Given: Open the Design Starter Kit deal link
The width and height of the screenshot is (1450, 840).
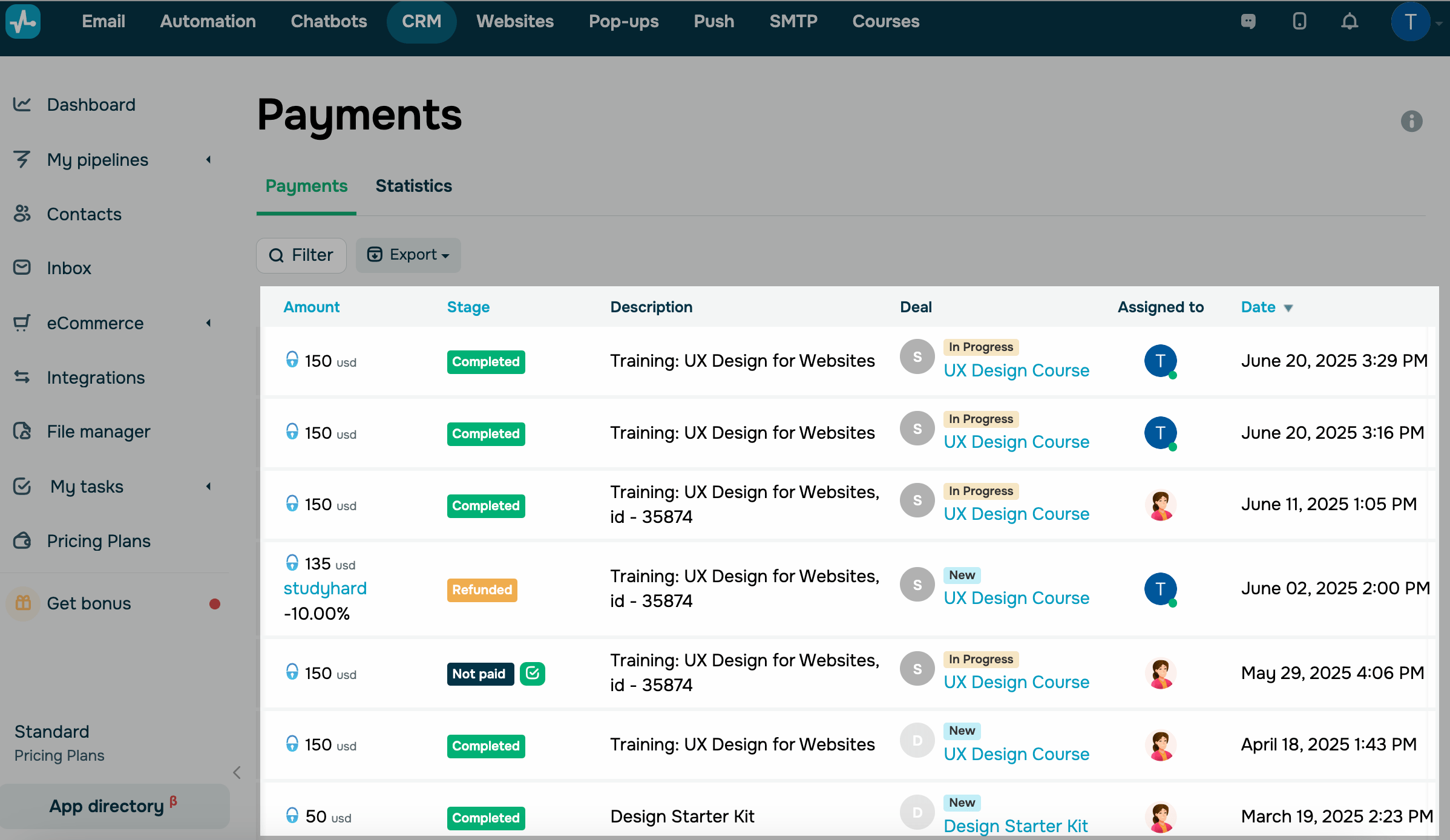Looking at the screenshot, I should tap(1015, 825).
